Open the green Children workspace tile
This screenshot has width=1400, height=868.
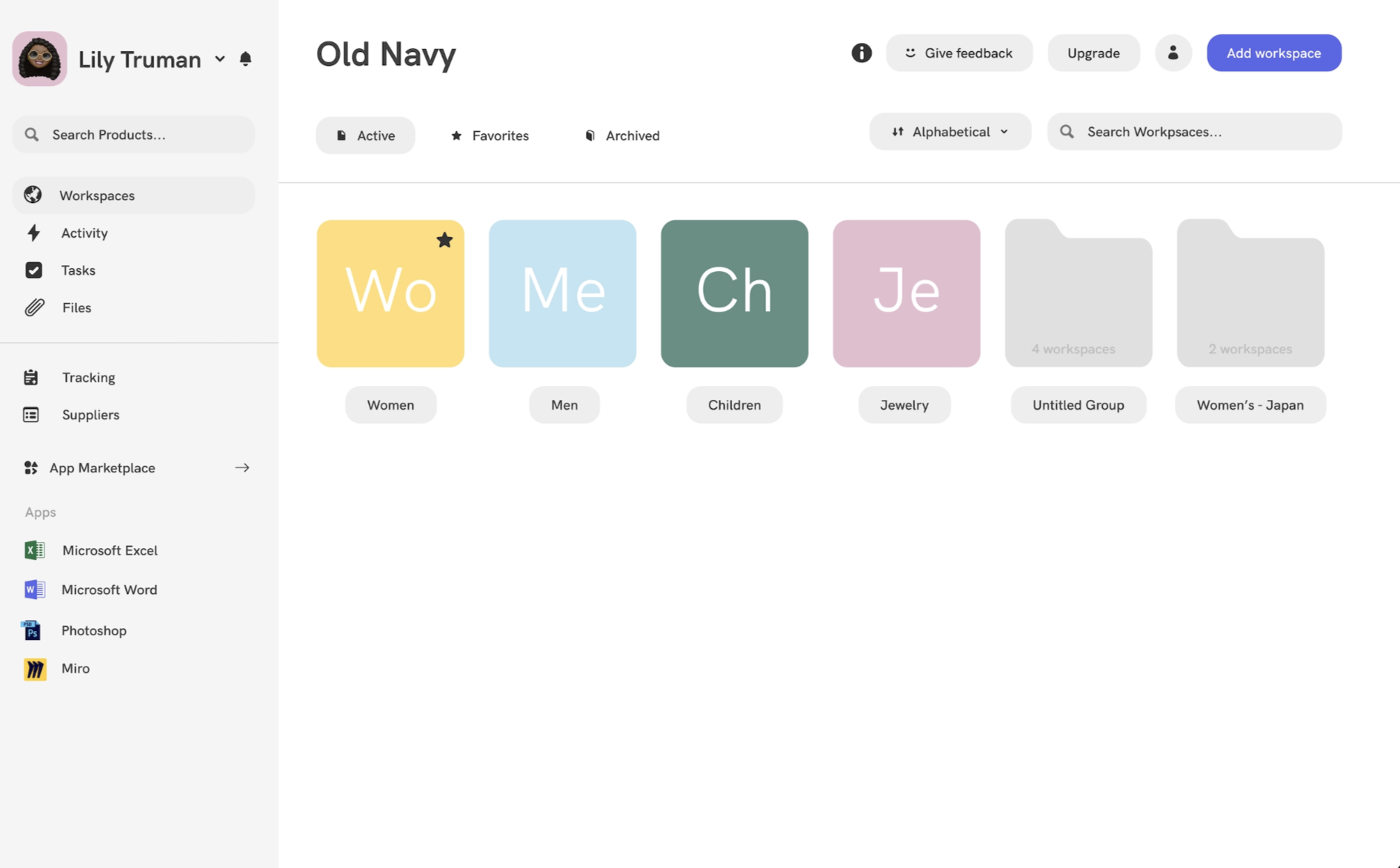coord(734,293)
